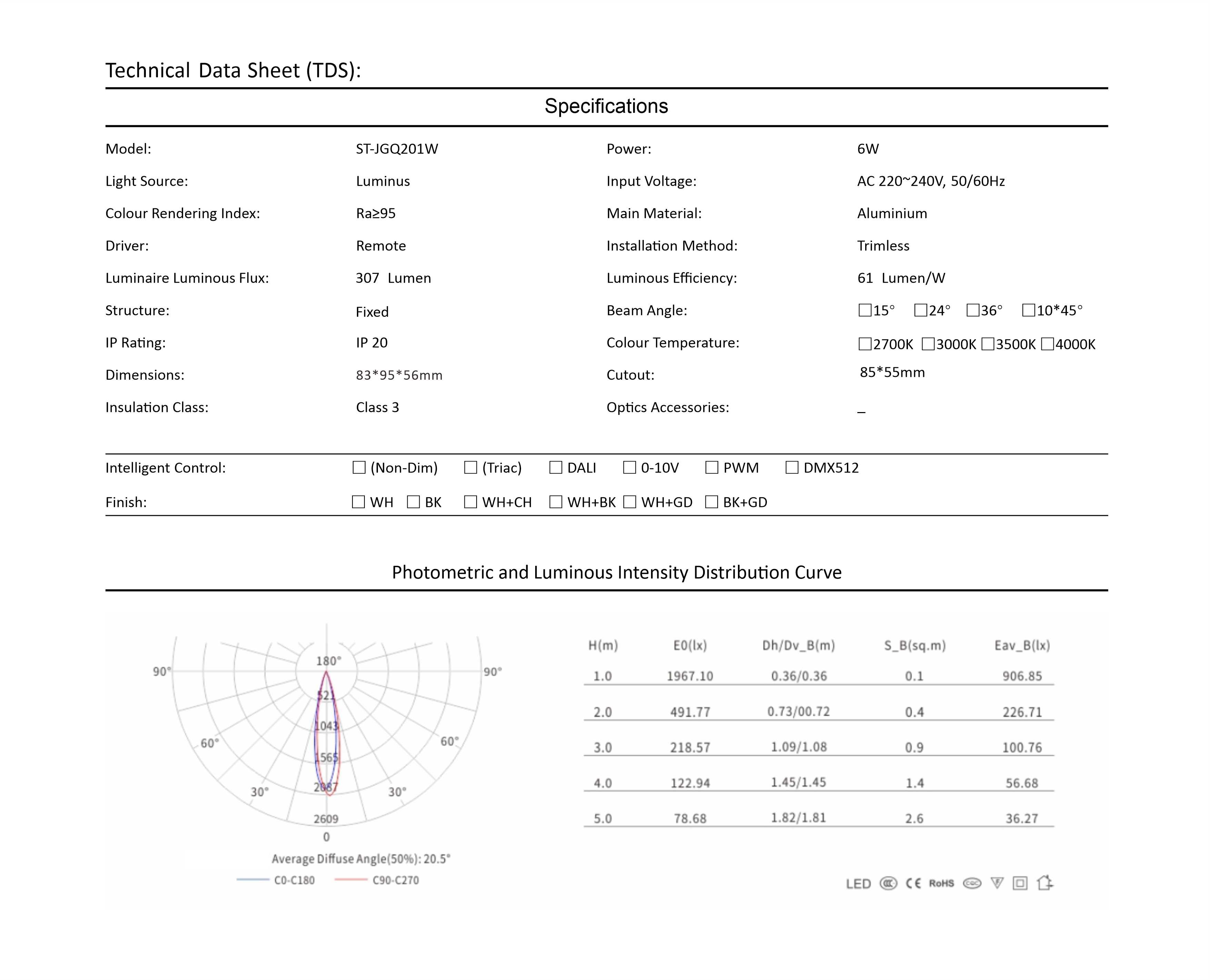Check the 10*45° beam angle option

tap(1028, 310)
